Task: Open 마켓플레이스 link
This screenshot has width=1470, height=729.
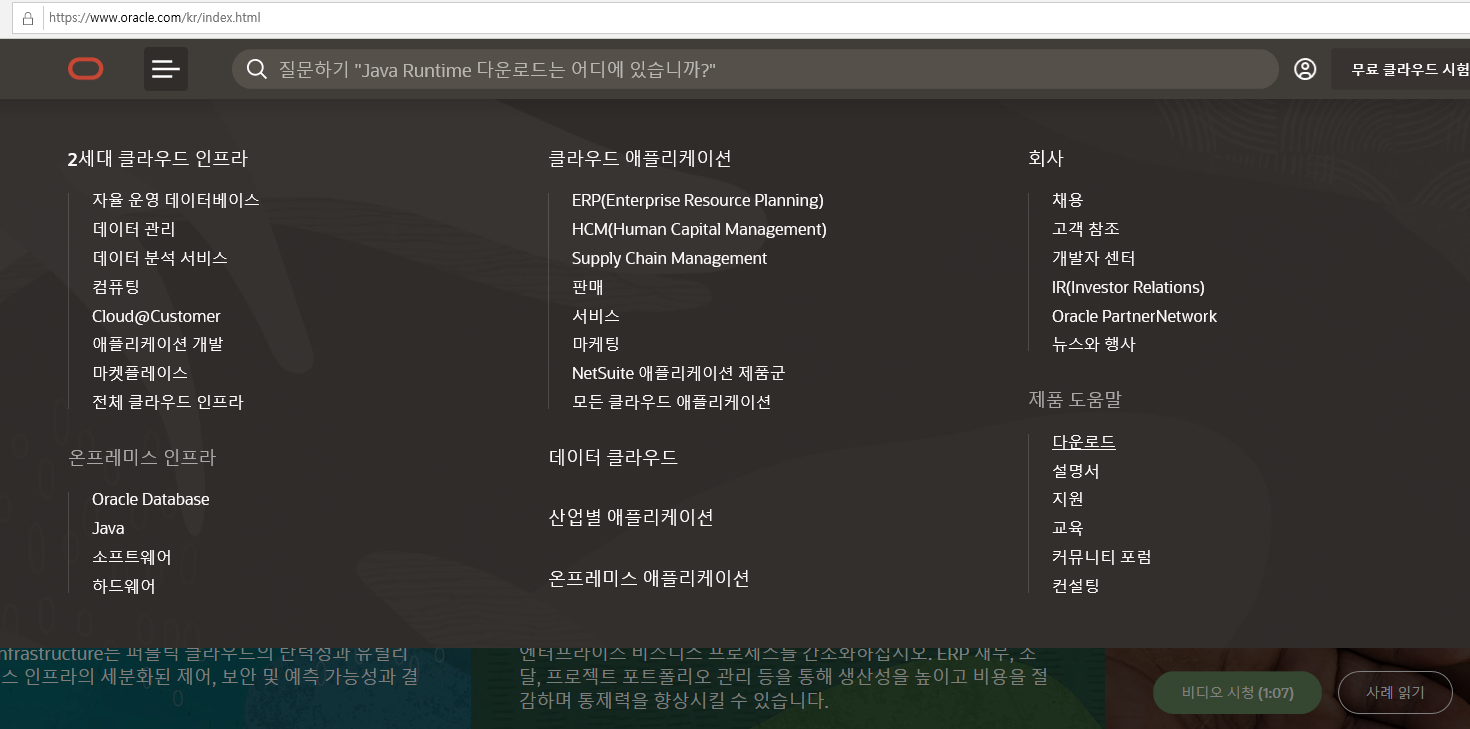Action: pyautogui.click(x=140, y=373)
